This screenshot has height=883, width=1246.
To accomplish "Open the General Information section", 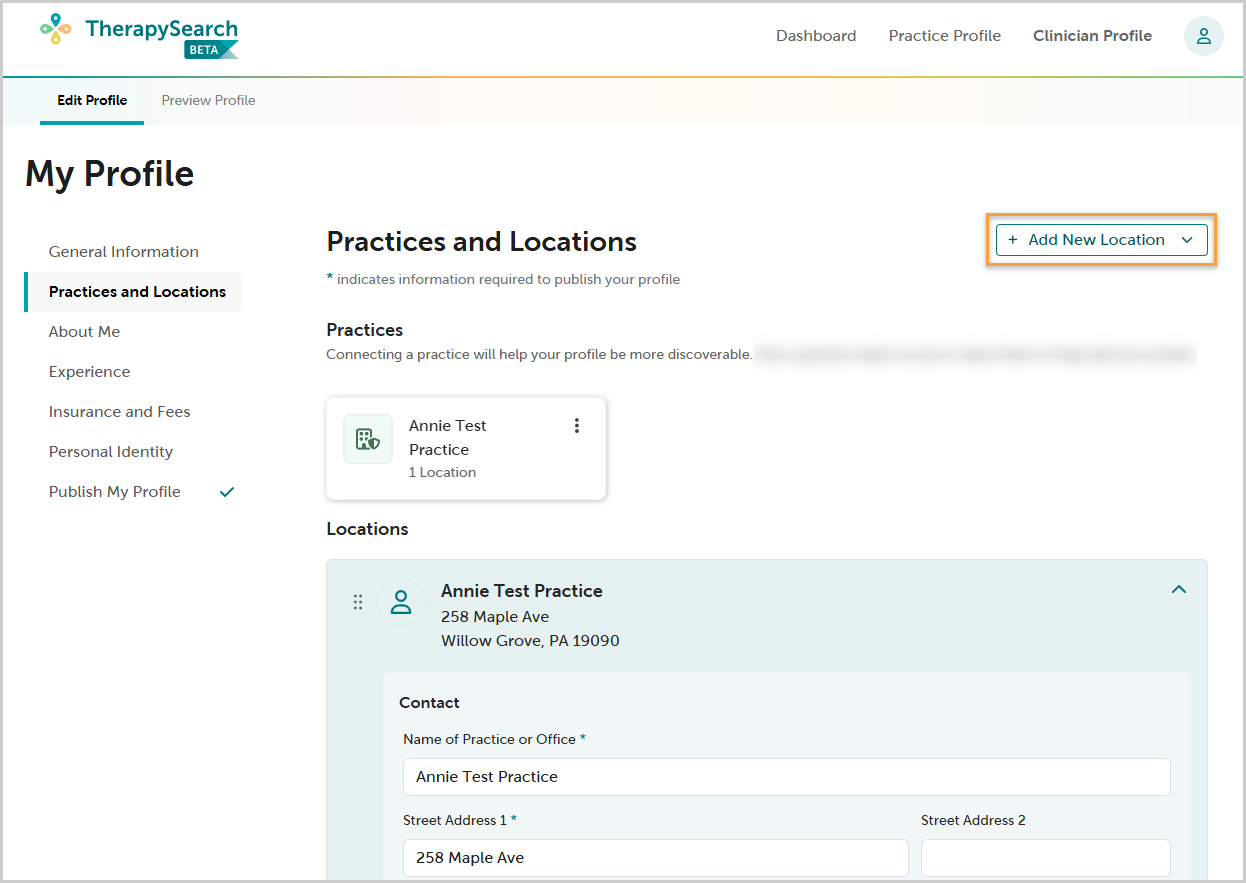I will (x=124, y=252).
